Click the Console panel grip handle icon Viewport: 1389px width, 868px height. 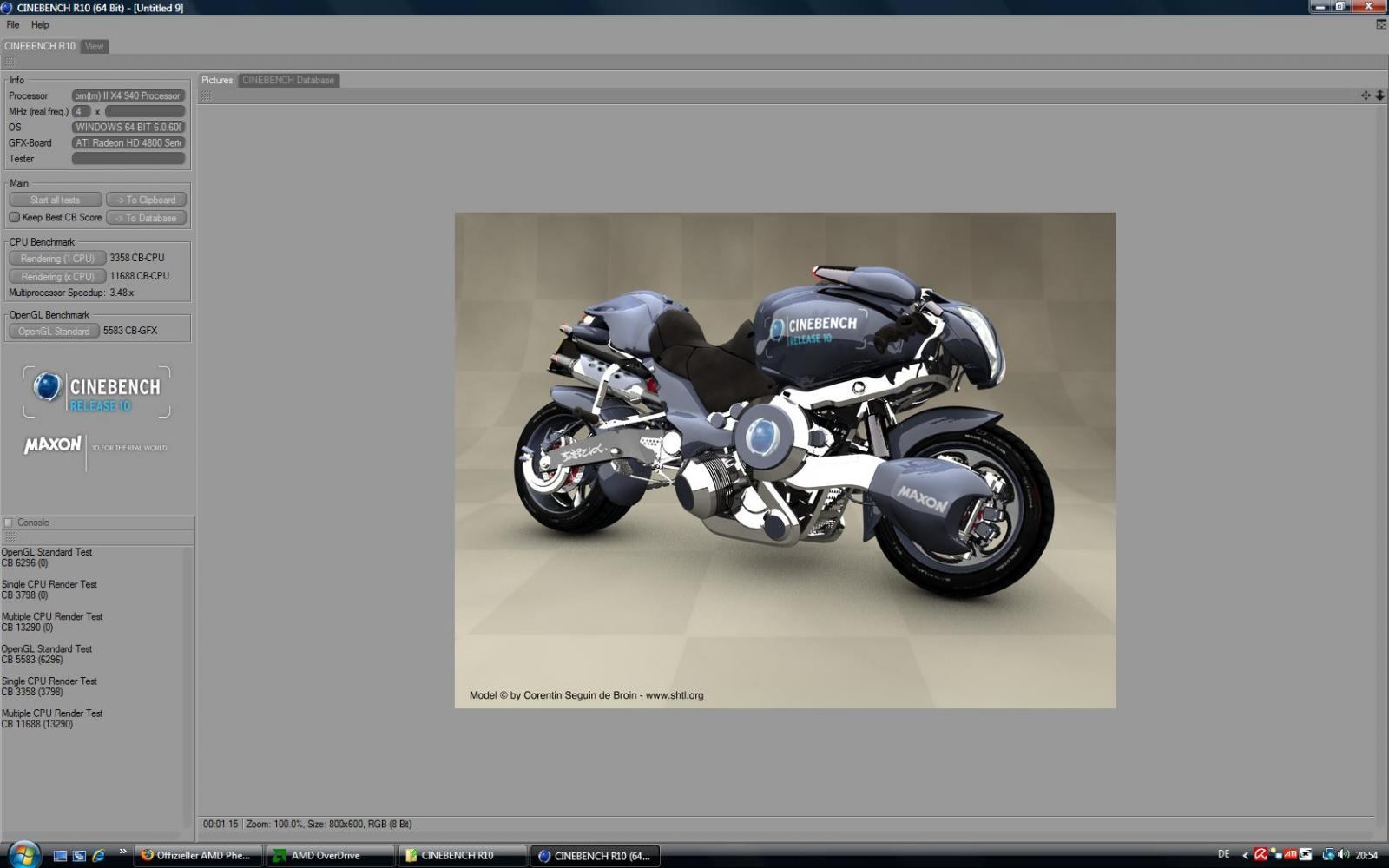[10, 537]
